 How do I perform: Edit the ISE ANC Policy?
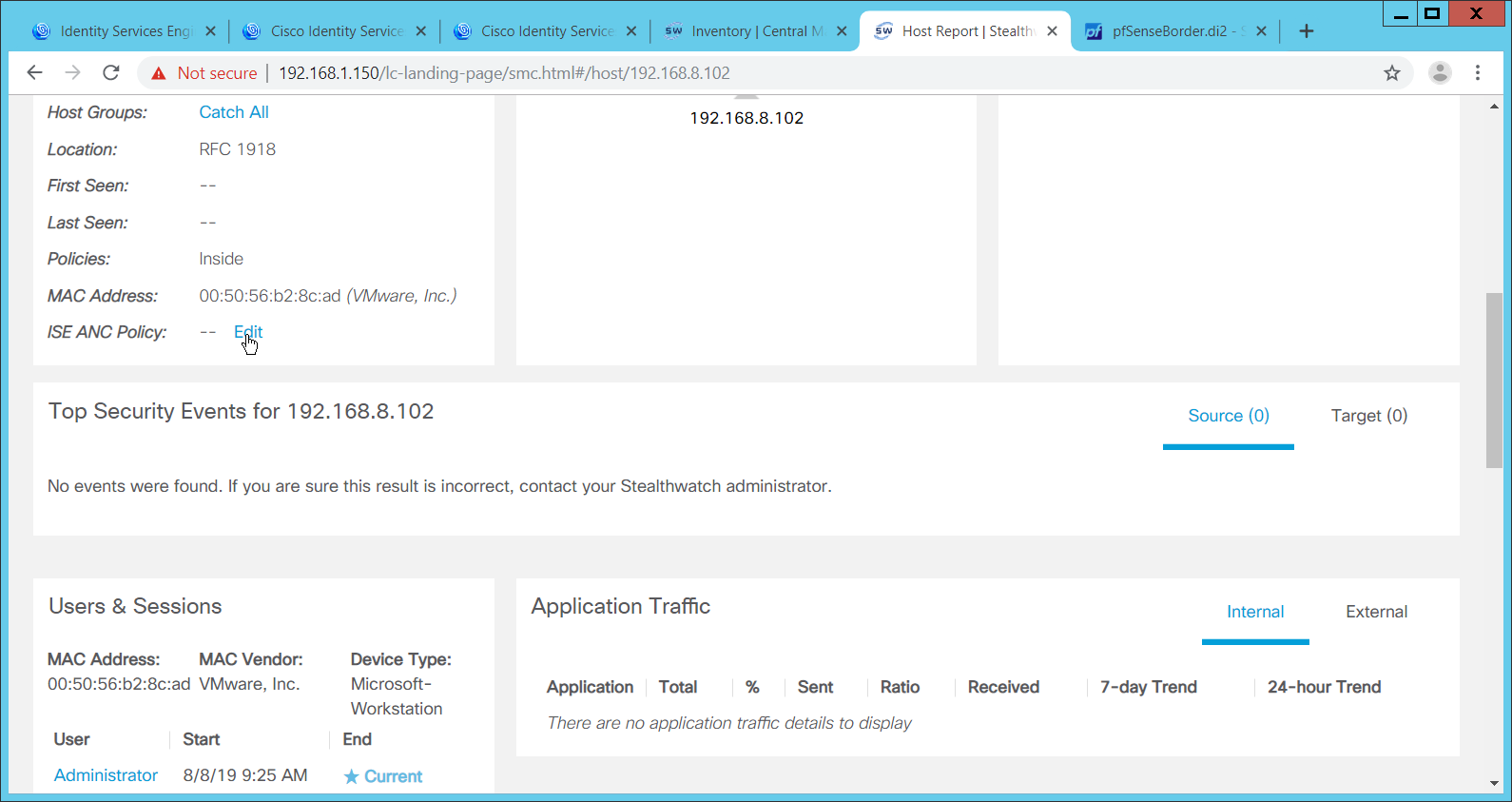click(248, 332)
